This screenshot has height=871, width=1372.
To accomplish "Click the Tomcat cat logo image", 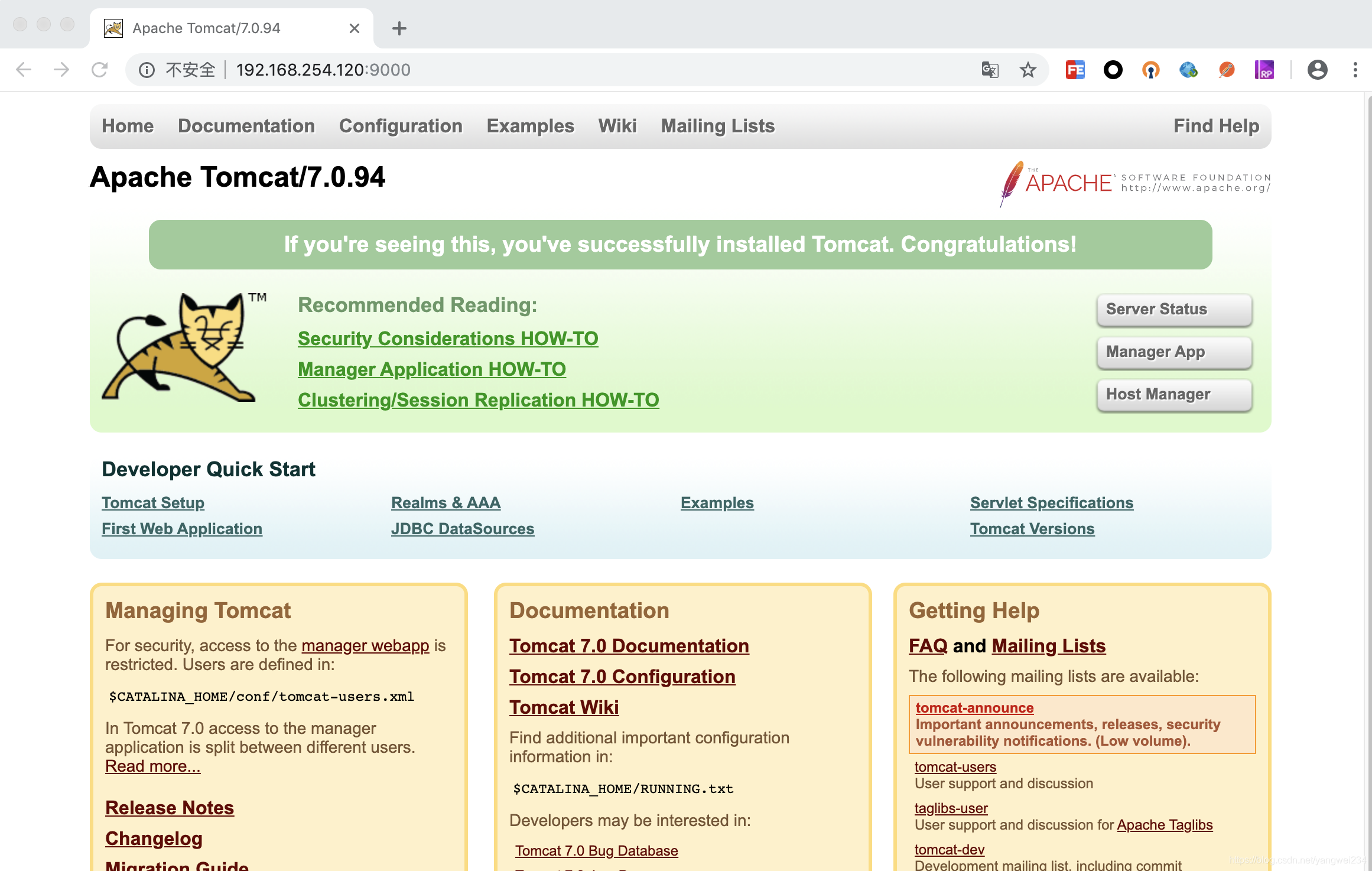I will click(x=184, y=347).
